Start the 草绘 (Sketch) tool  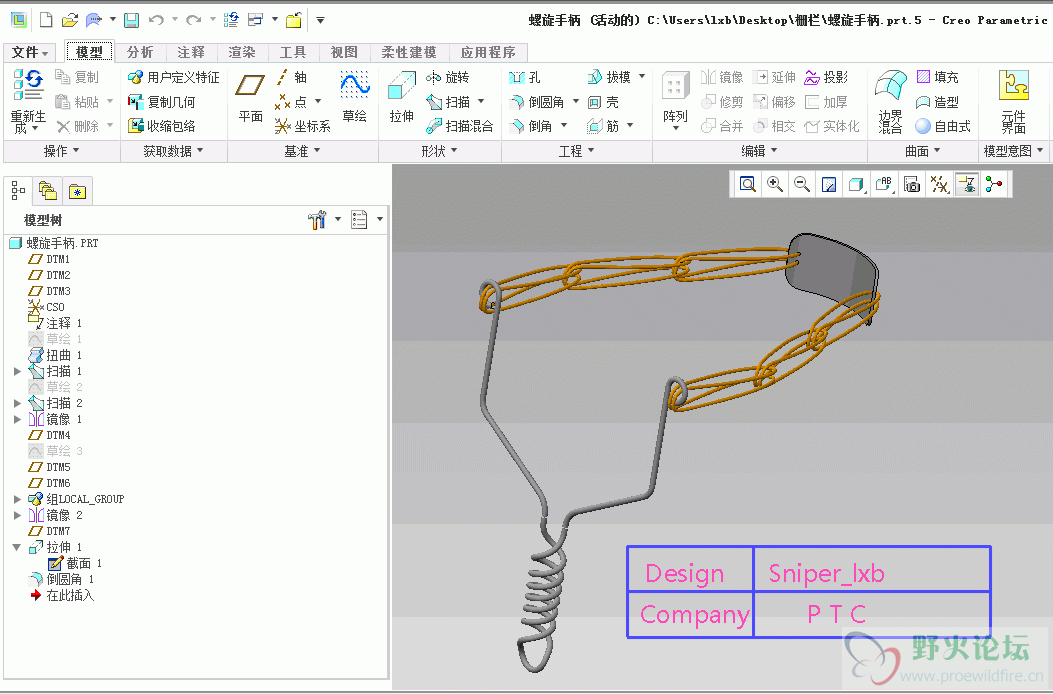click(x=355, y=98)
